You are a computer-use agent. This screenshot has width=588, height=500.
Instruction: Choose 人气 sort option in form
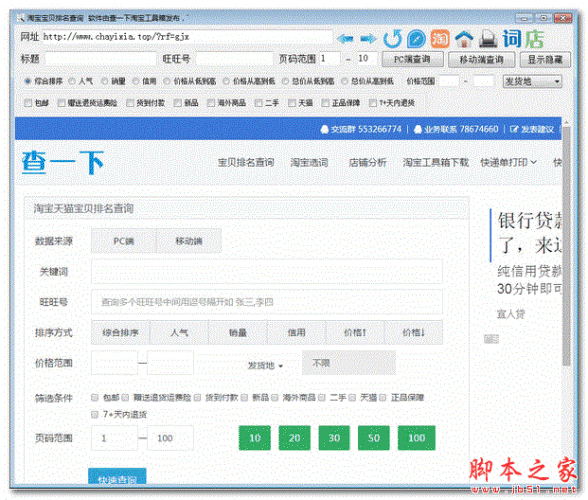click(x=179, y=332)
